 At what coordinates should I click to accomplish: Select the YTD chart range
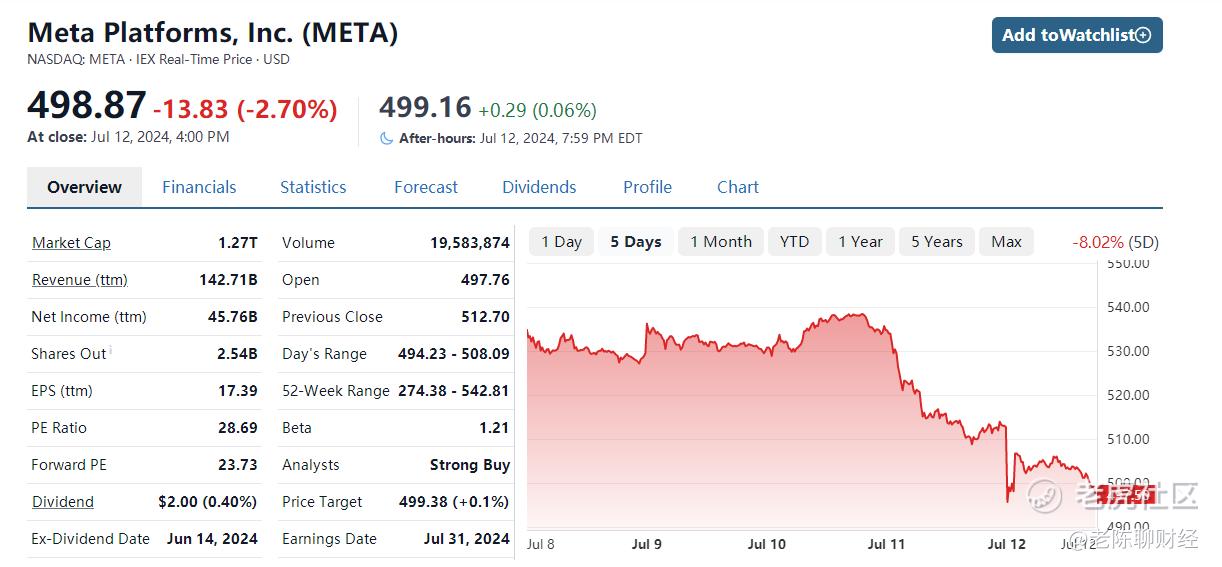795,242
